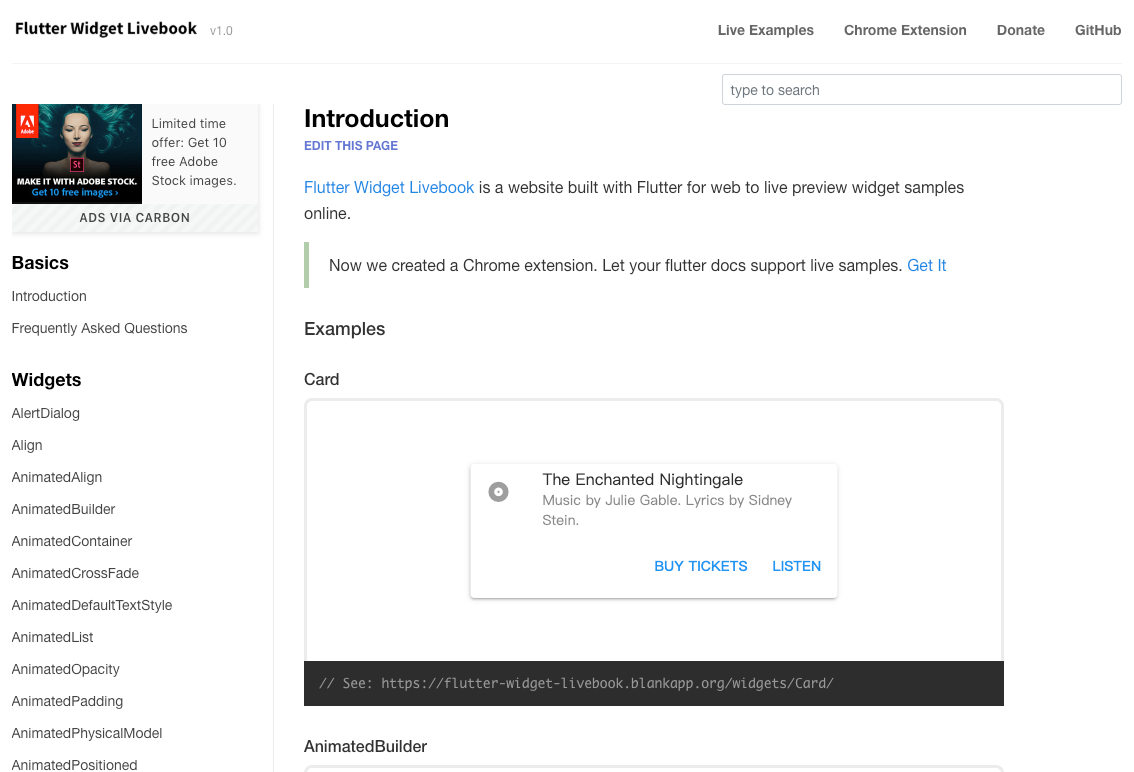Select AnimatedPhysicalModel in sidebar
1134x772 pixels.
tap(87, 733)
